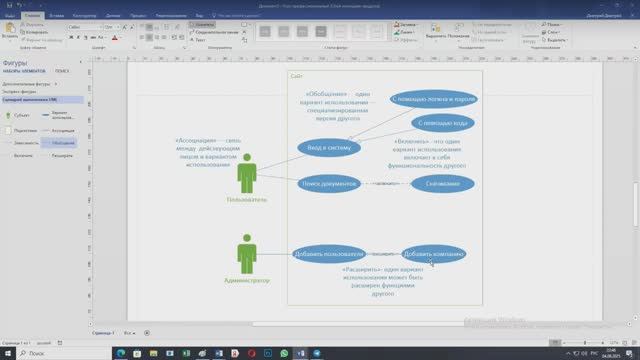
Task: Click the Формат по образцу painter
Action: click(x=42, y=40)
